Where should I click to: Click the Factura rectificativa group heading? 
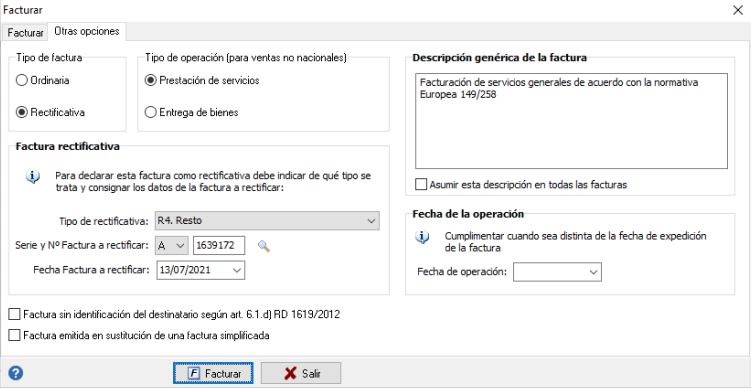tap(68, 146)
